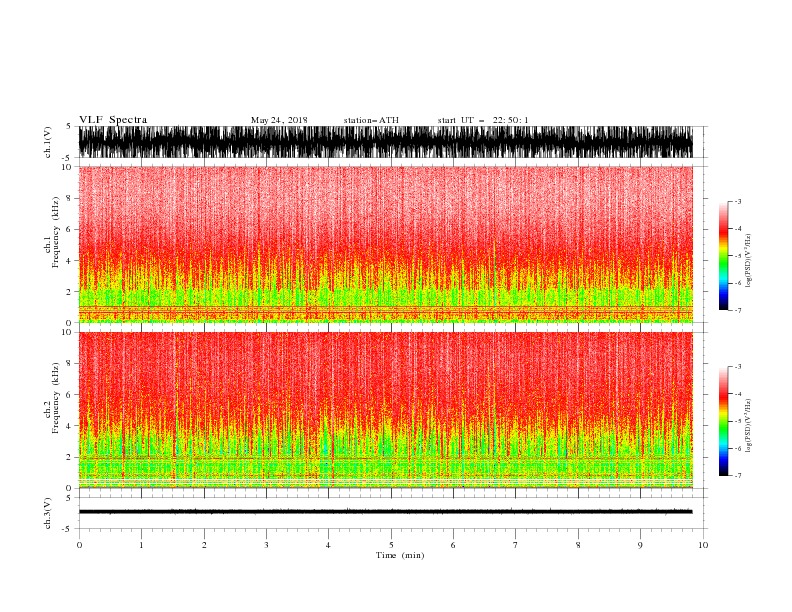Click the time axis tick label "6"
The height and width of the screenshot is (612, 792).
tap(453, 545)
